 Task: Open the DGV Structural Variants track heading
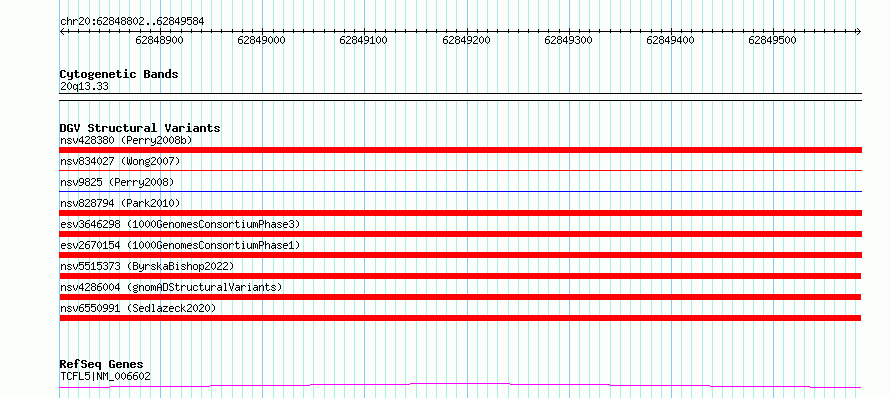(x=140, y=128)
